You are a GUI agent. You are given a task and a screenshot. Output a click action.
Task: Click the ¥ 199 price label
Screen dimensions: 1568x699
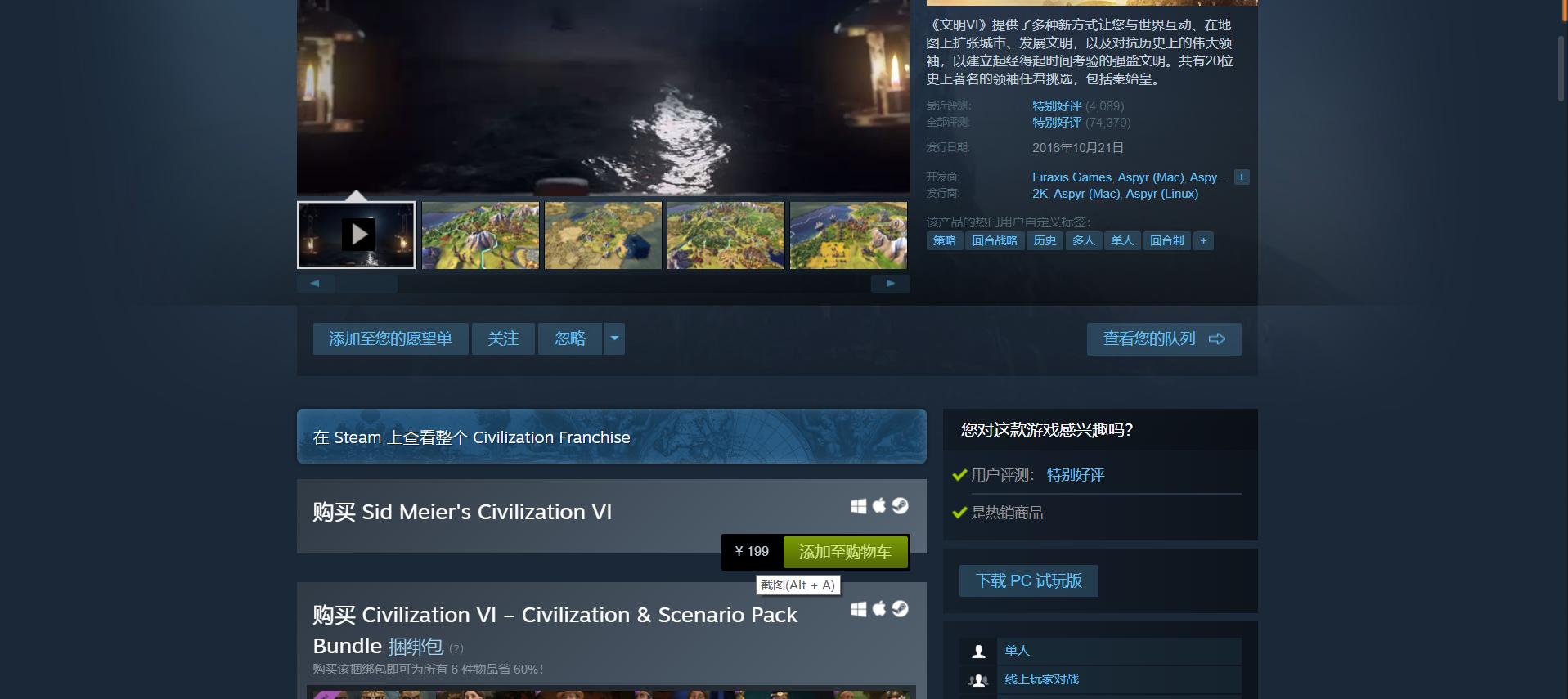point(752,552)
